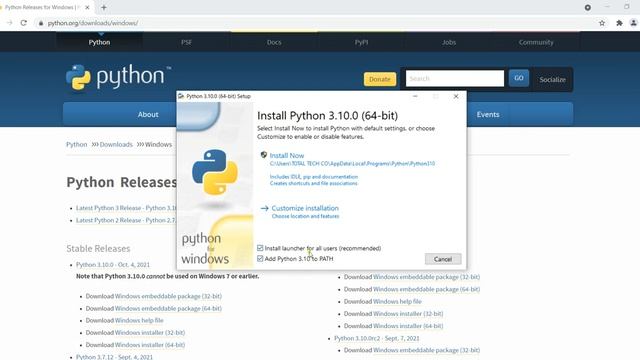Toggle Install launcher for all users checkbox
The height and width of the screenshot is (360, 640).
[260, 248]
